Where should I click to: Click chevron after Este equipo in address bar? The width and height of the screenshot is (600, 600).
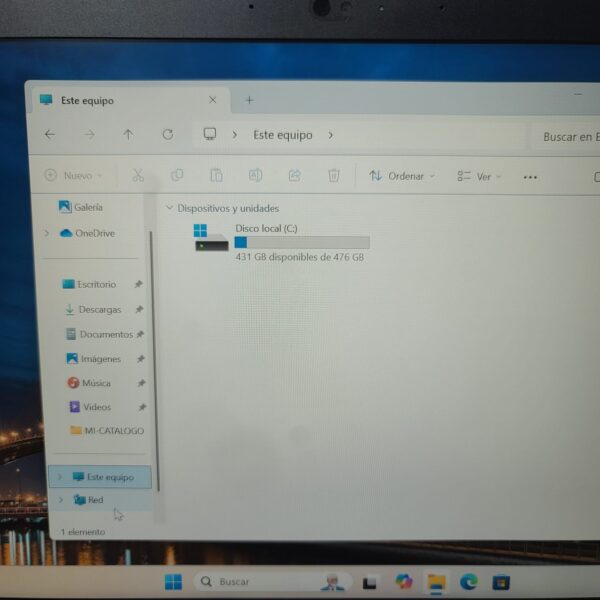pos(331,135)
